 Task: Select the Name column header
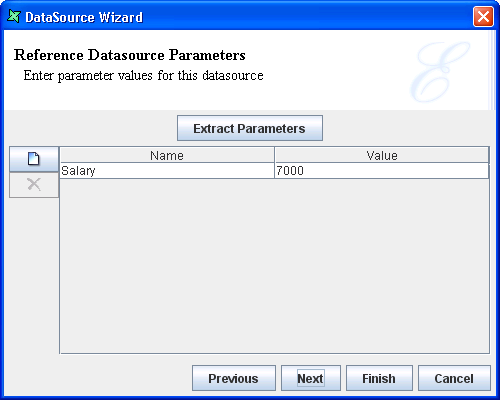click(x=167, y=155)
